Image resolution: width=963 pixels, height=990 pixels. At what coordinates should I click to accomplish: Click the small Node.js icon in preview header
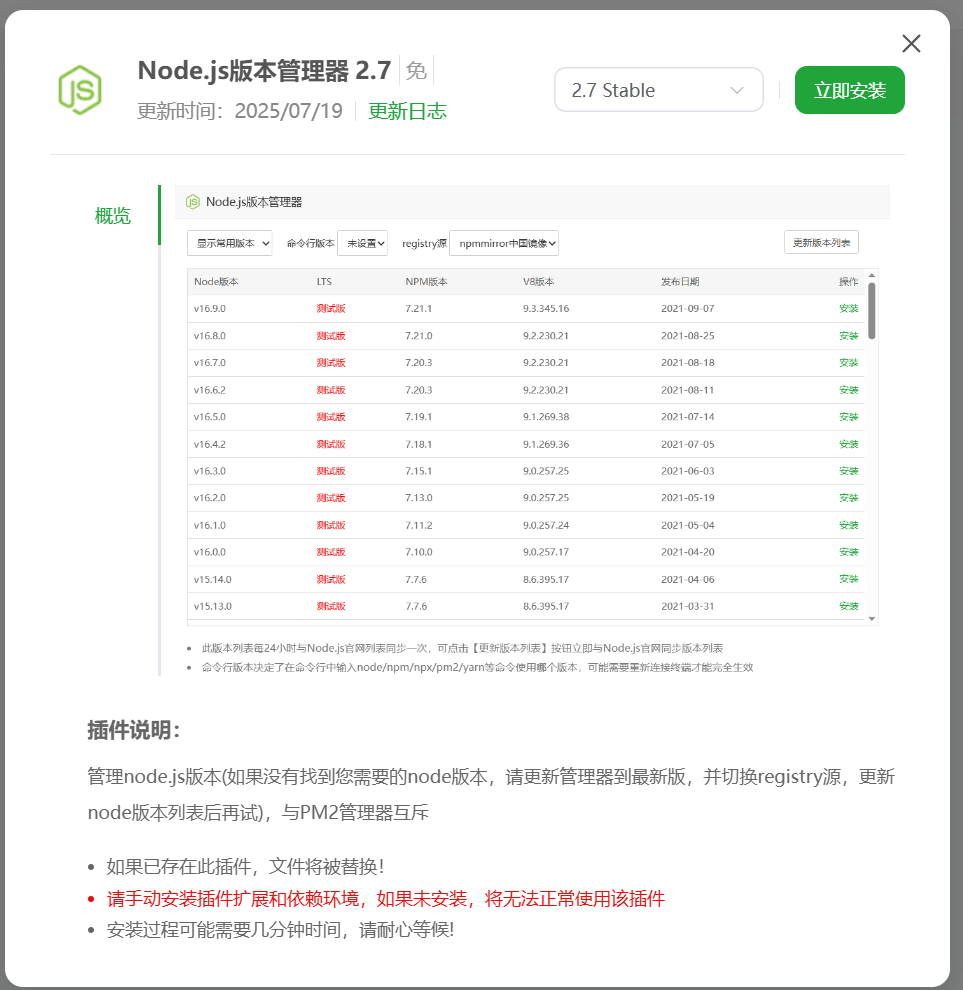pyautogui.click(x=193, y=201)
